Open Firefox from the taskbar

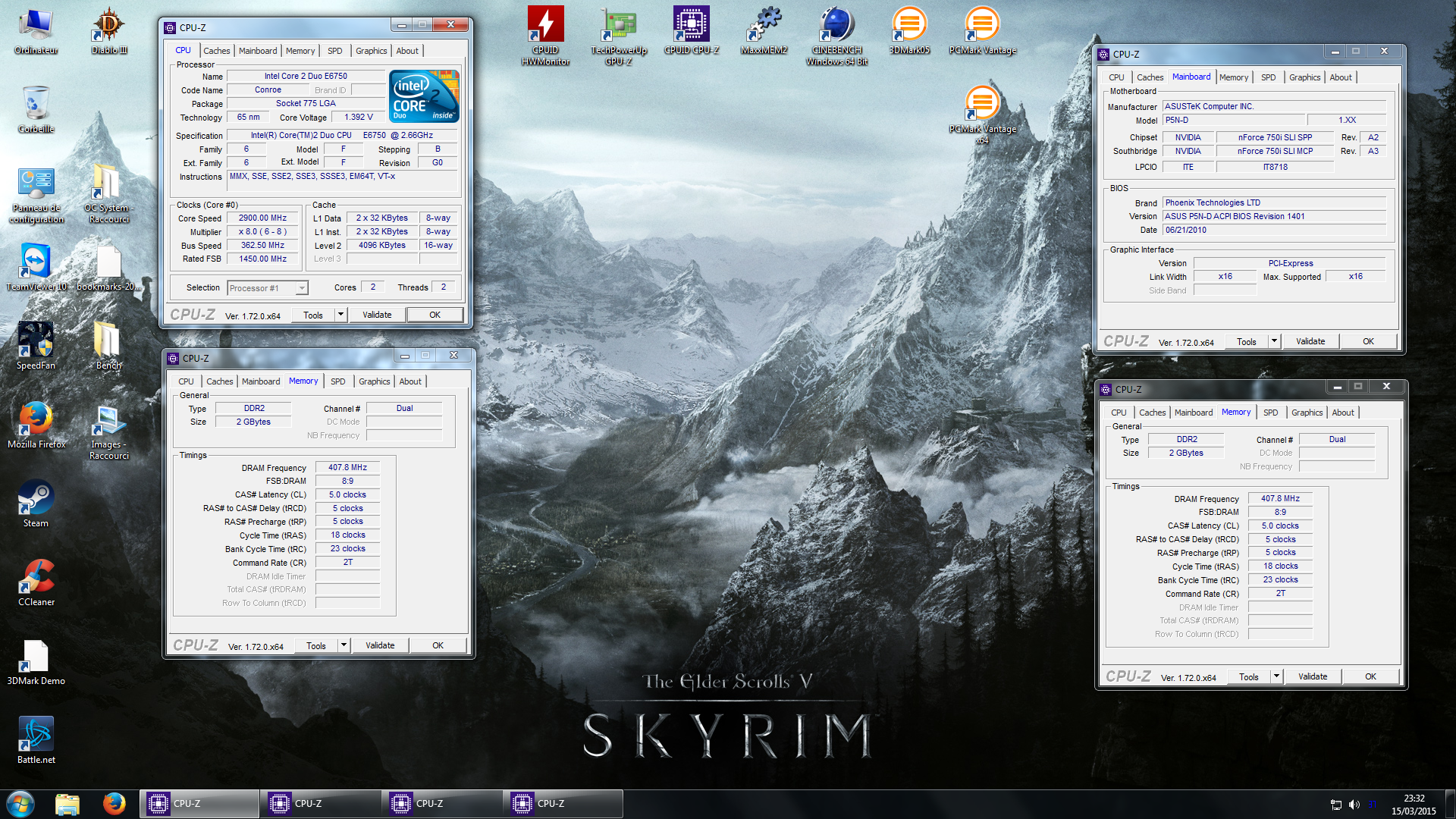pyautogui.click(x=114, y=804)
